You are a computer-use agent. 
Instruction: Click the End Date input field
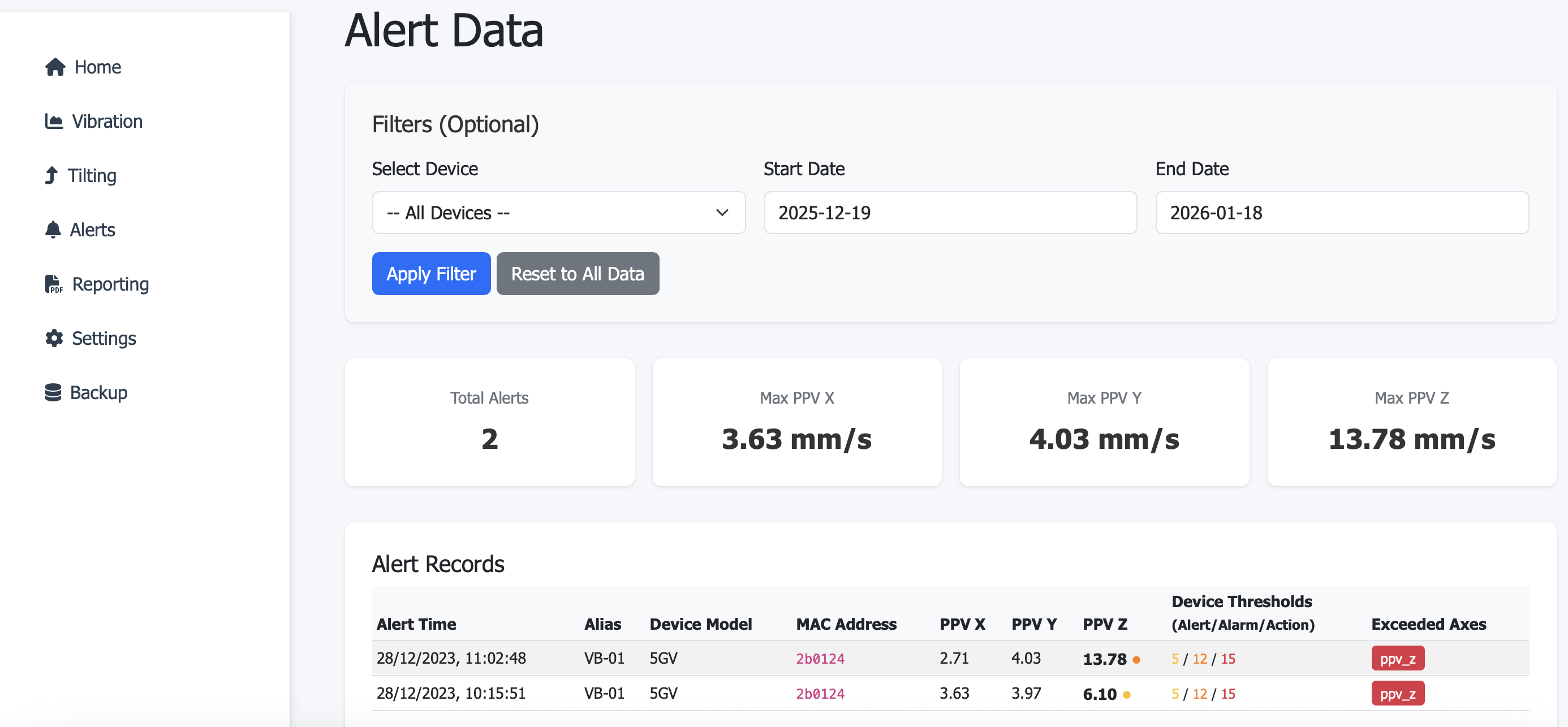pos(1342,213)
